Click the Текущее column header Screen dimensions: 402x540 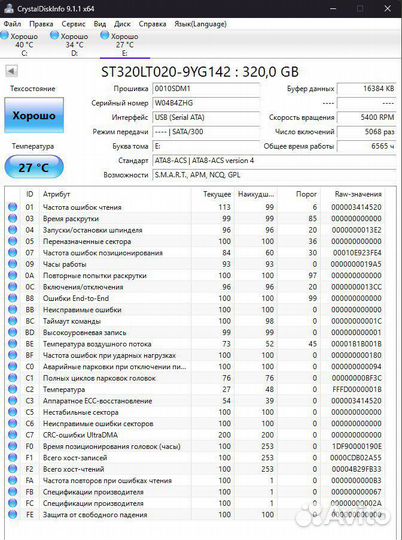[217, 194]
